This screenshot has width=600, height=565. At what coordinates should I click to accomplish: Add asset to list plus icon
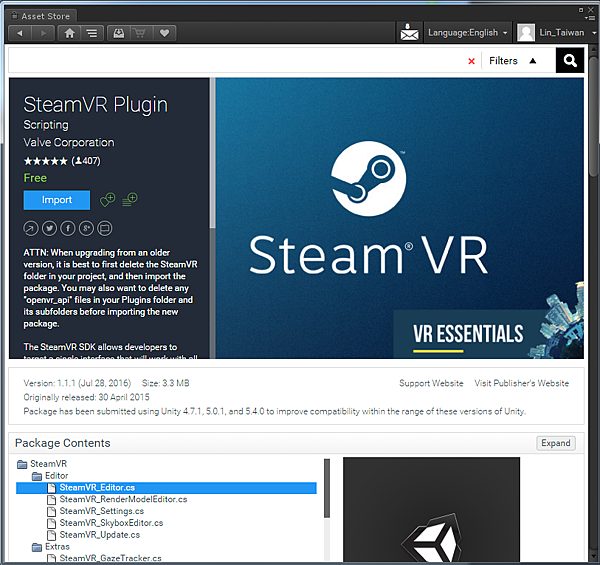tap(130, 200)
